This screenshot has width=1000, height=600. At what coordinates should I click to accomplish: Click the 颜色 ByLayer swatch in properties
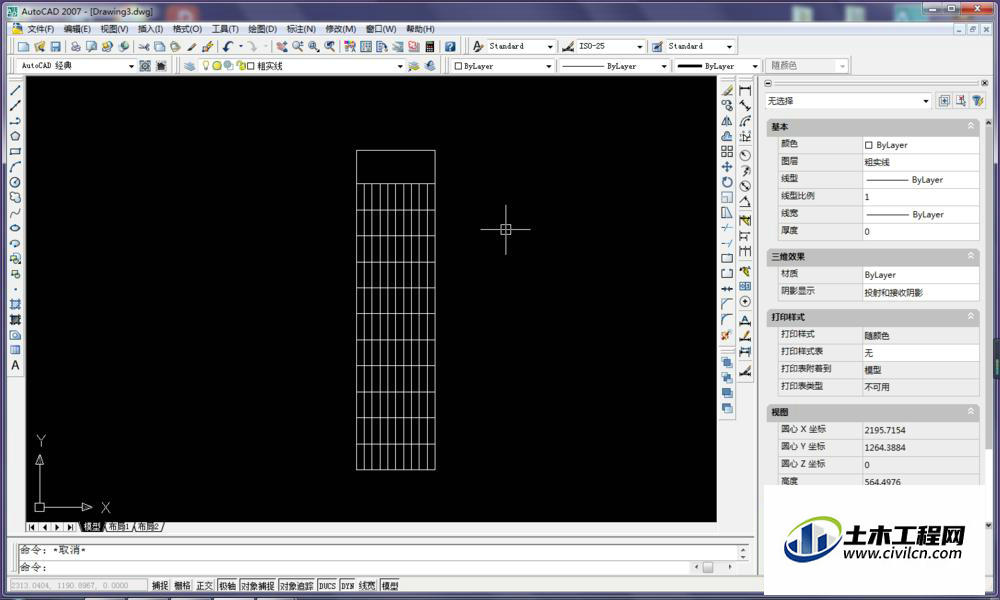pos(868,145)
